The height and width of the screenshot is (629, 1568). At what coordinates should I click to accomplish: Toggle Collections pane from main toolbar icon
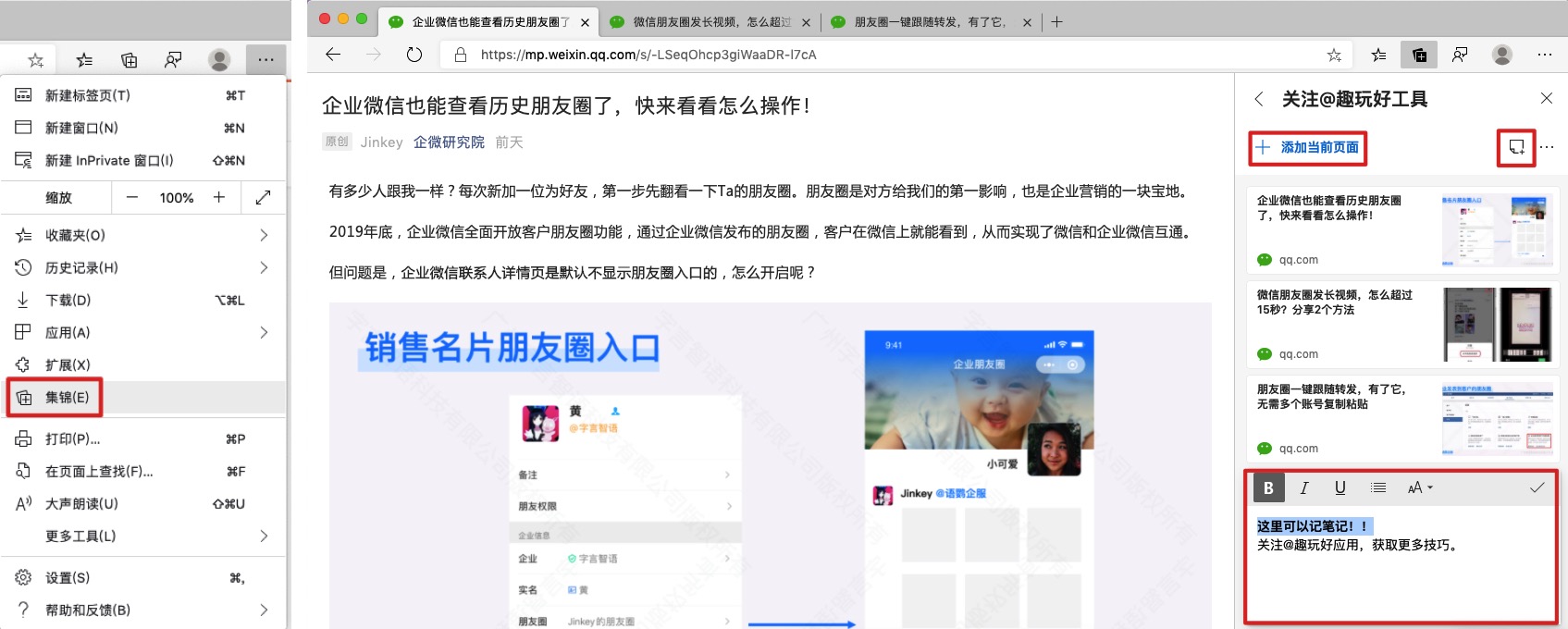tap(1419, 55)
